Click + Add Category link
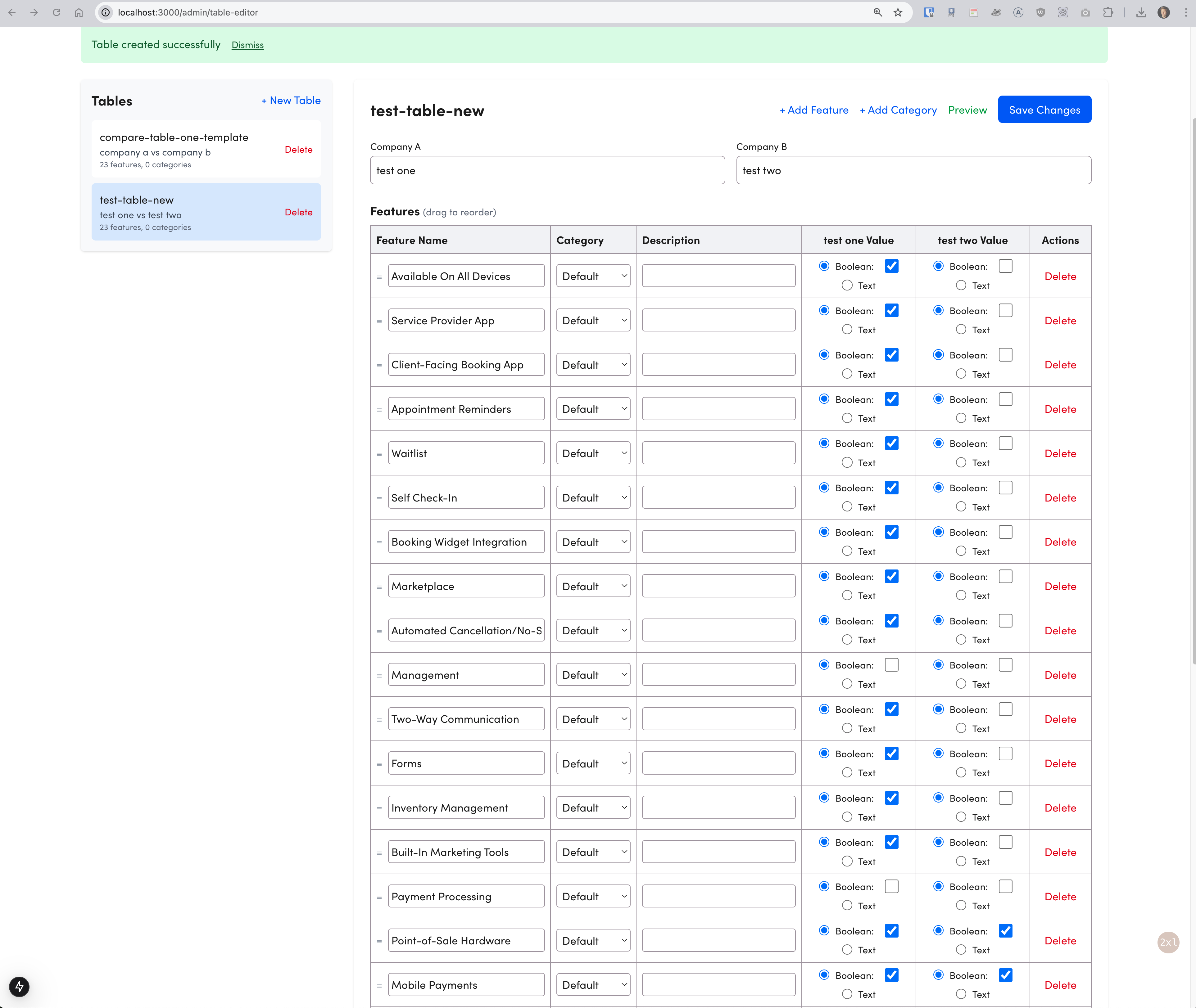Screen dimensions: 1196x1008 898,110
